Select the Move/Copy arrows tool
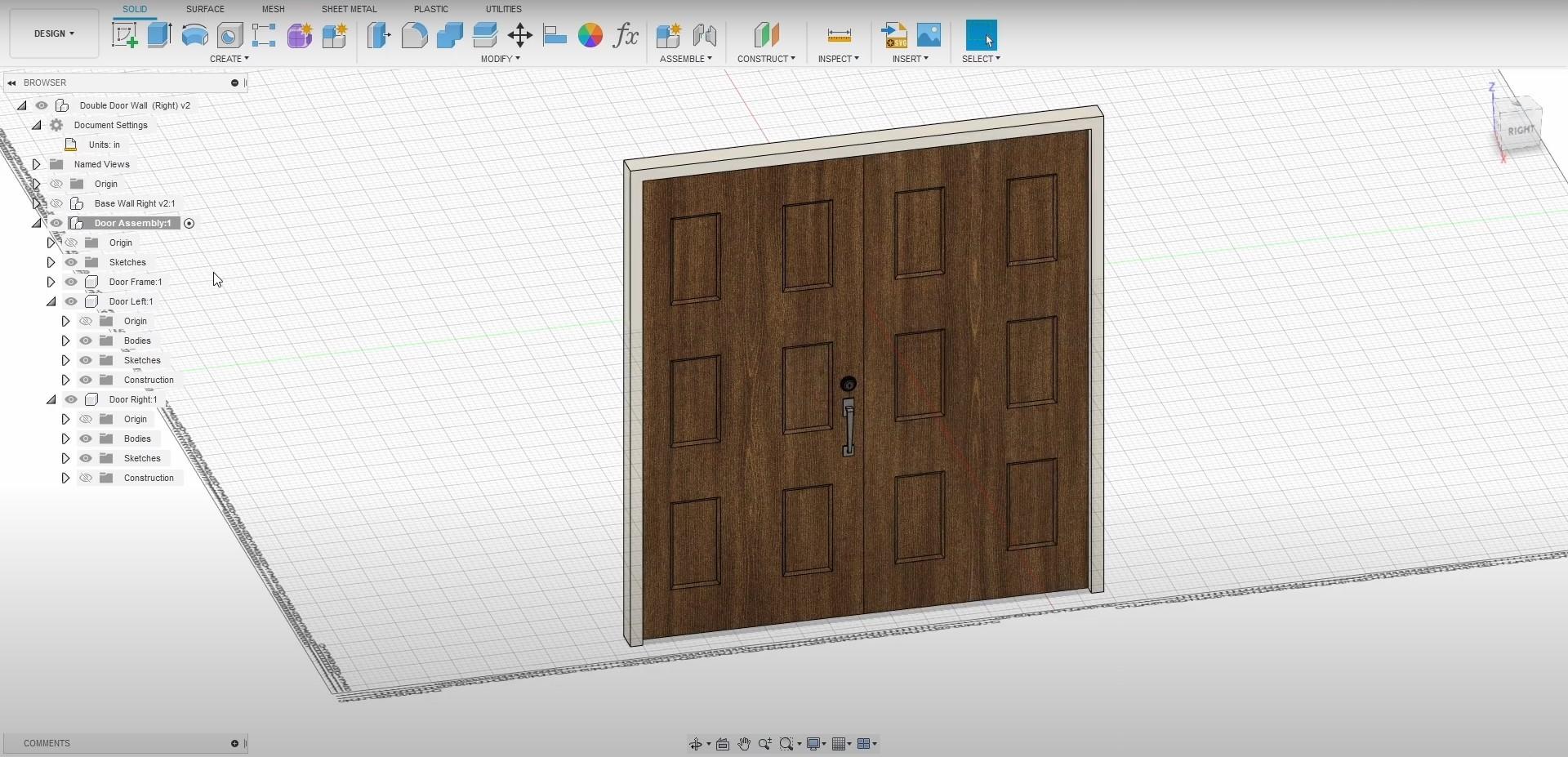 pyautogui.click(x=519, y=35)
